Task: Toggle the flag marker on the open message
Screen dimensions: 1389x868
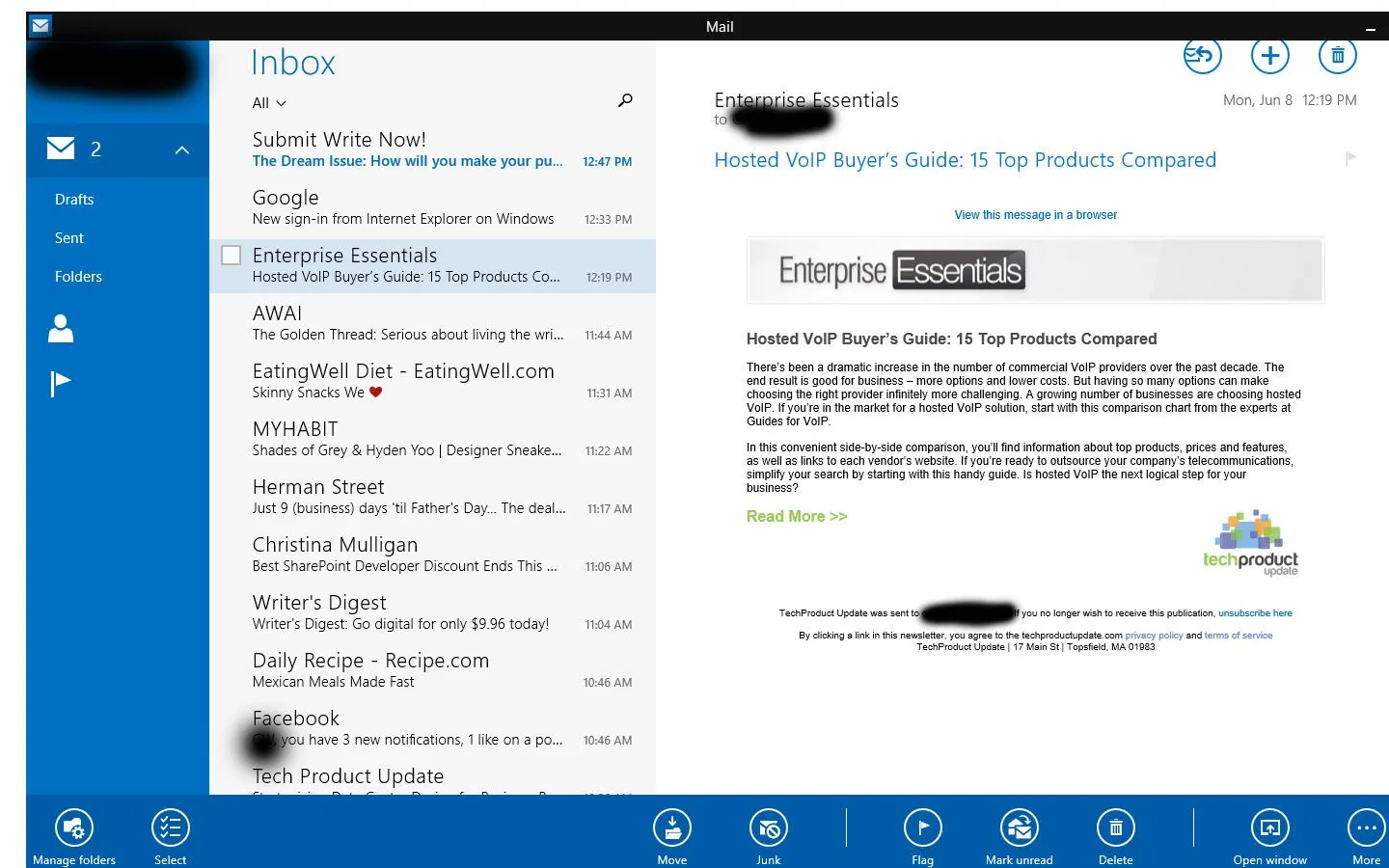Action: tap(1352, 158)
